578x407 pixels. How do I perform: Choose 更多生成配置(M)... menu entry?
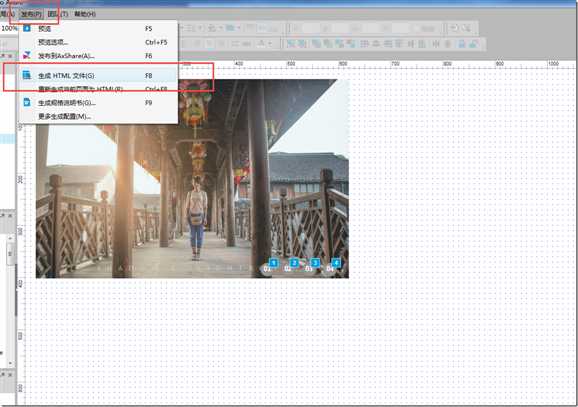[x=98, y=116]
